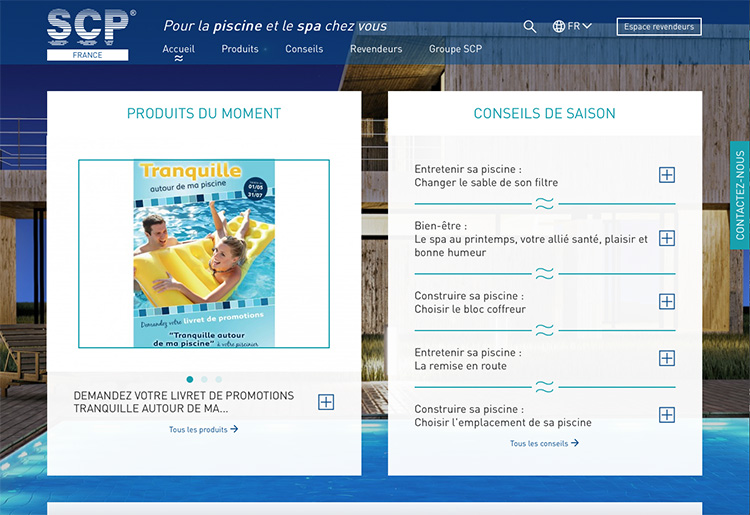Go to the Conseils menu item

(304, 49)
